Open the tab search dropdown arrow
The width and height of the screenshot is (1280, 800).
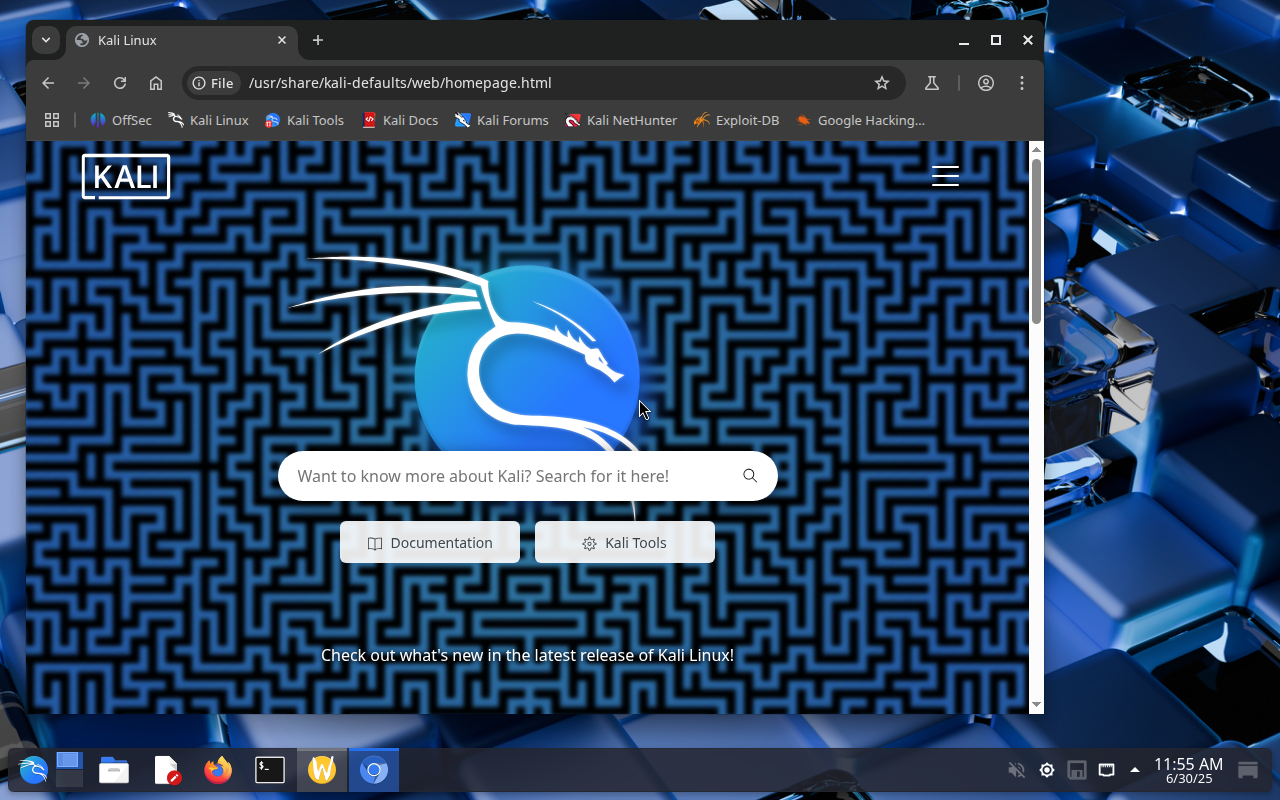[x=46, y=40]
